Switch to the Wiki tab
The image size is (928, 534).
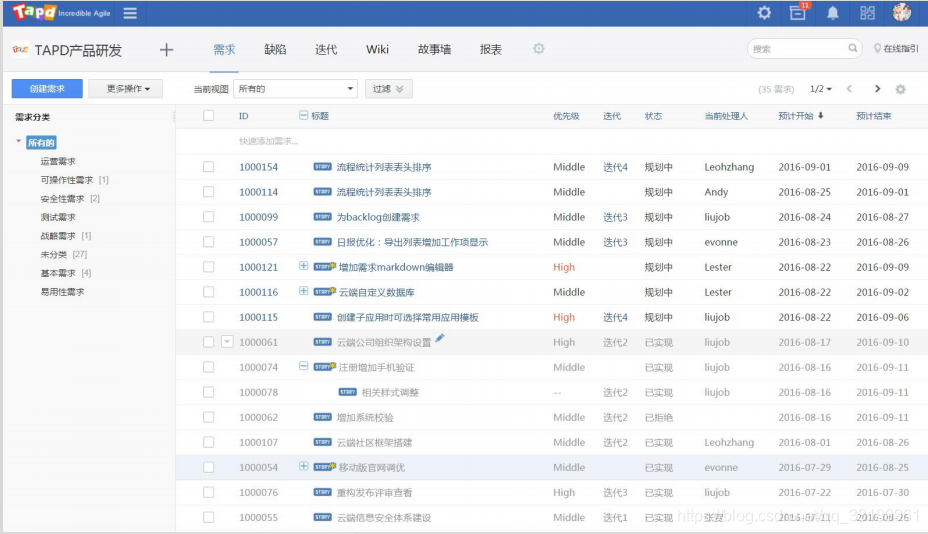coord(378,50)
